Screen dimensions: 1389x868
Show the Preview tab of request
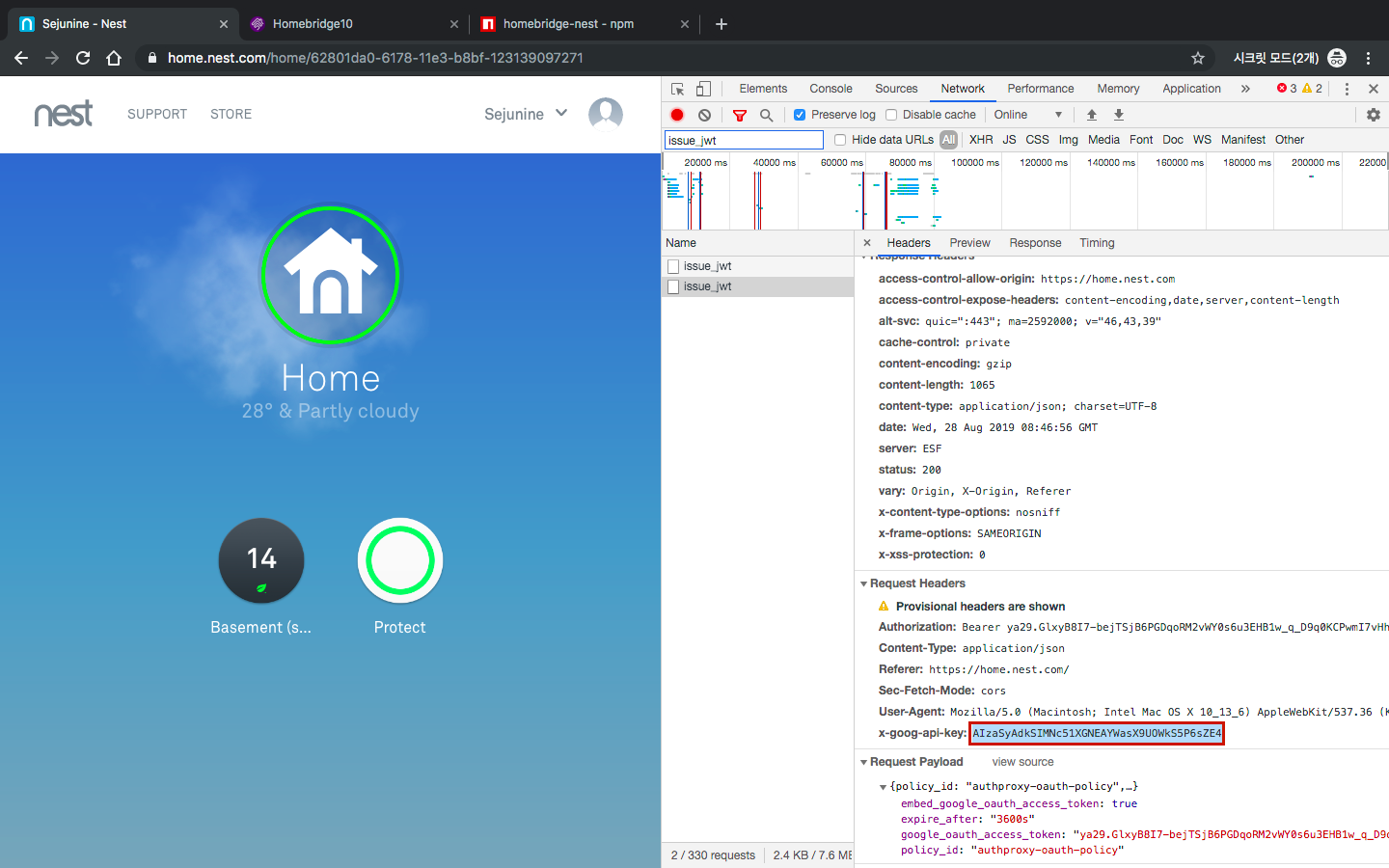click(x=969, y=243)
